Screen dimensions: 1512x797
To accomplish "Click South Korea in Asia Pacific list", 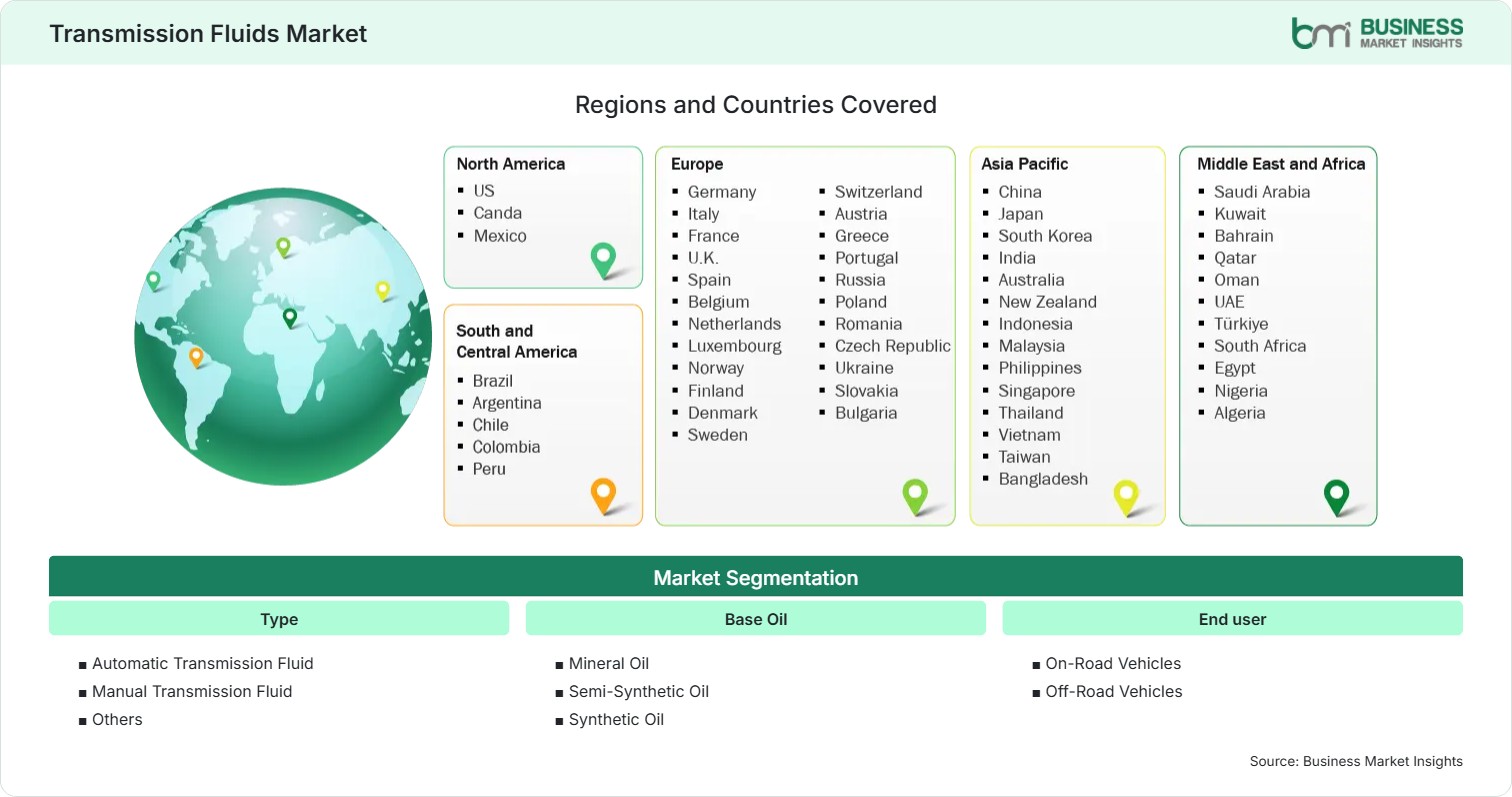I will [1045, 236].
